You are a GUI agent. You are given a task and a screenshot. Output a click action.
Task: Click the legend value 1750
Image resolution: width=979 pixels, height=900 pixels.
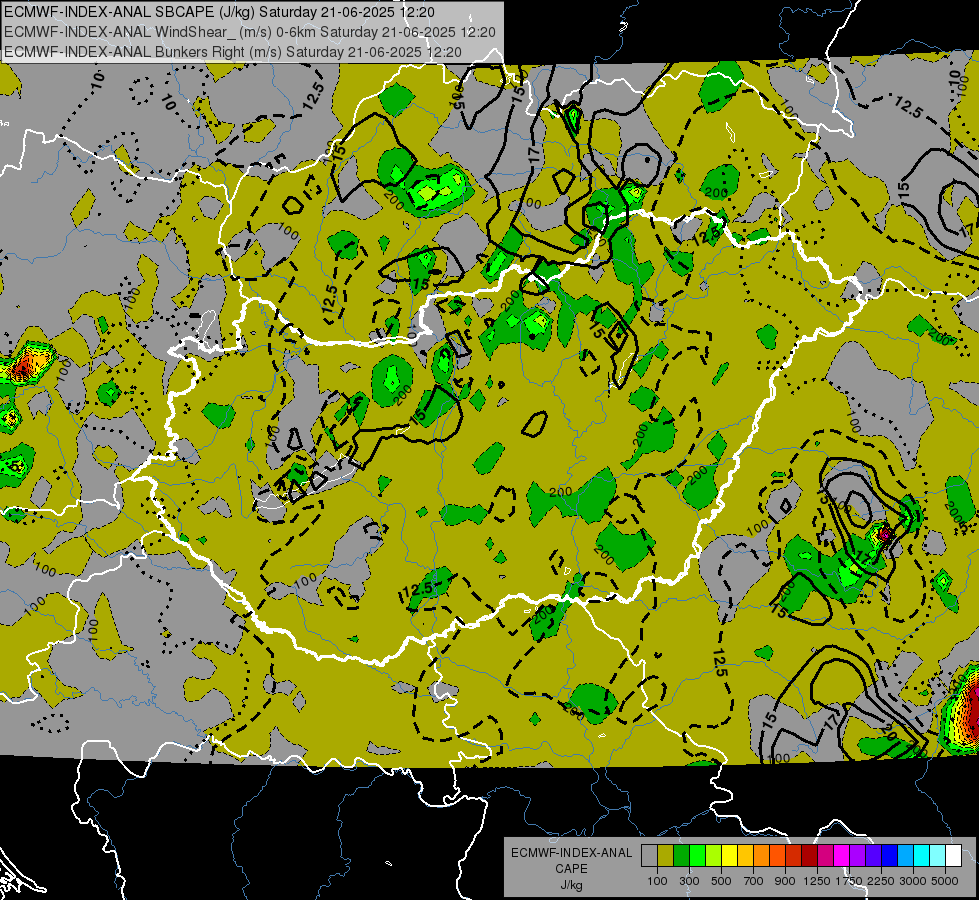[849, 881]
